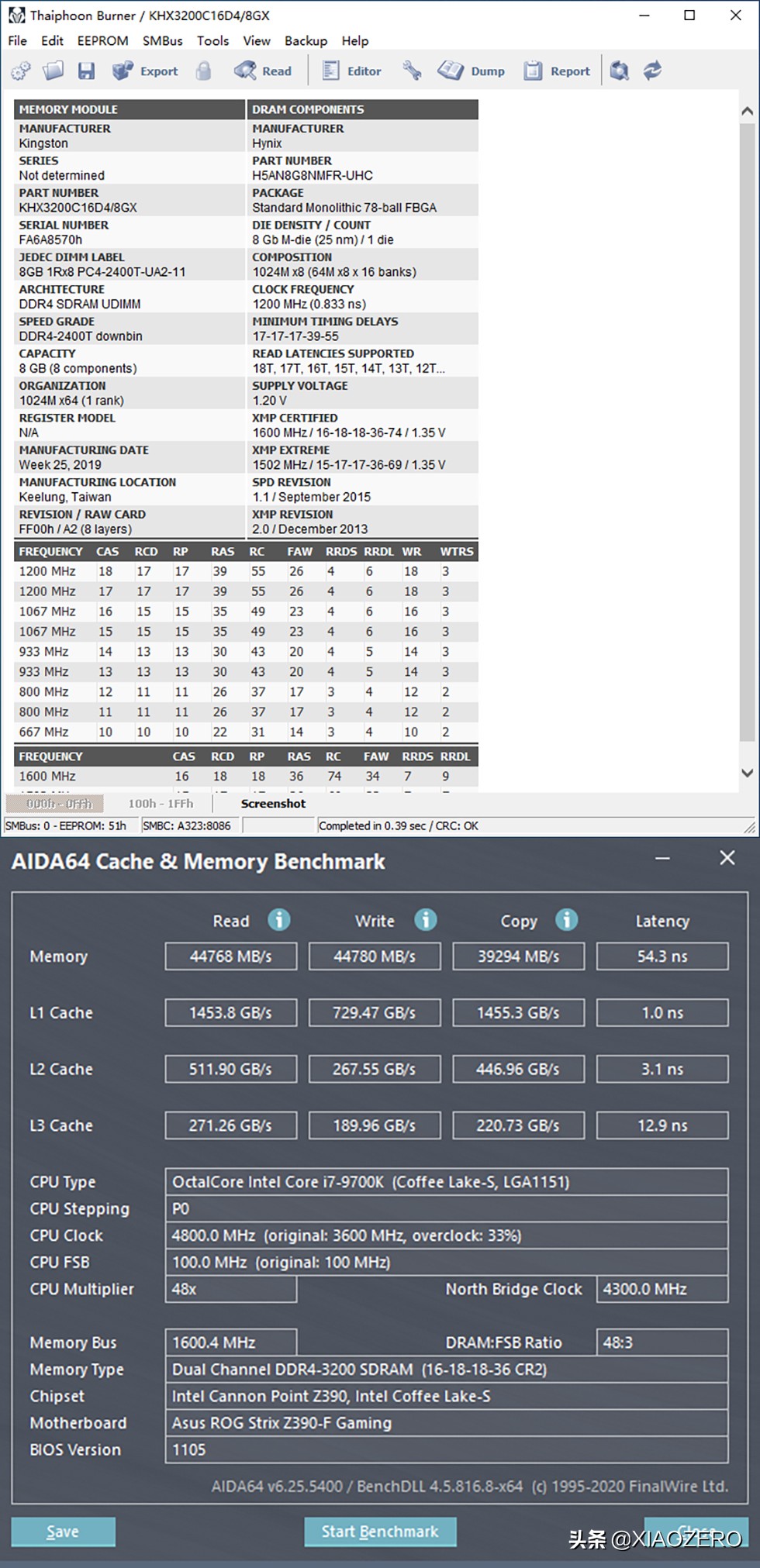Click the BIOS Version field 1105
The image size is (760, 1568).
447,1449
